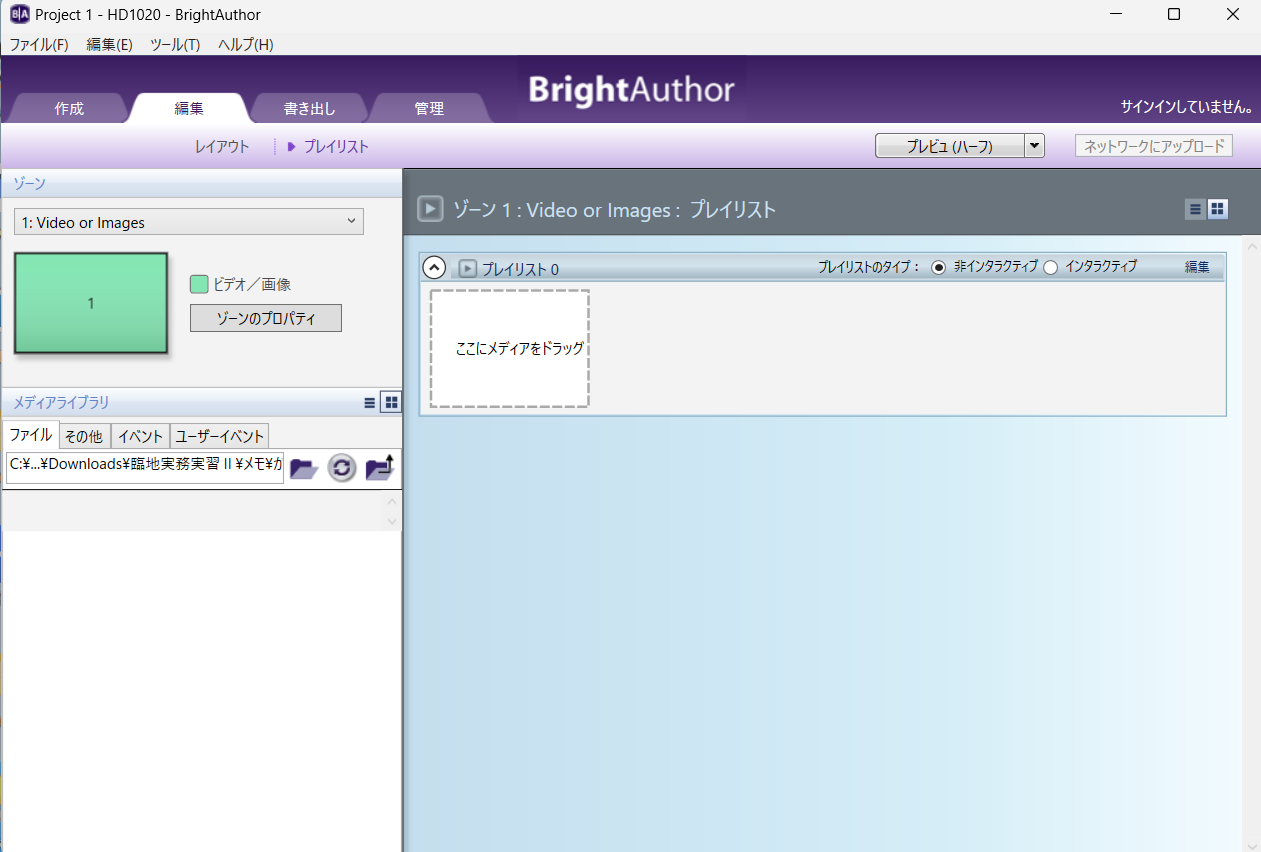Switch playlist to grid view
1261x852 pixels.
tap(1217, 209)
